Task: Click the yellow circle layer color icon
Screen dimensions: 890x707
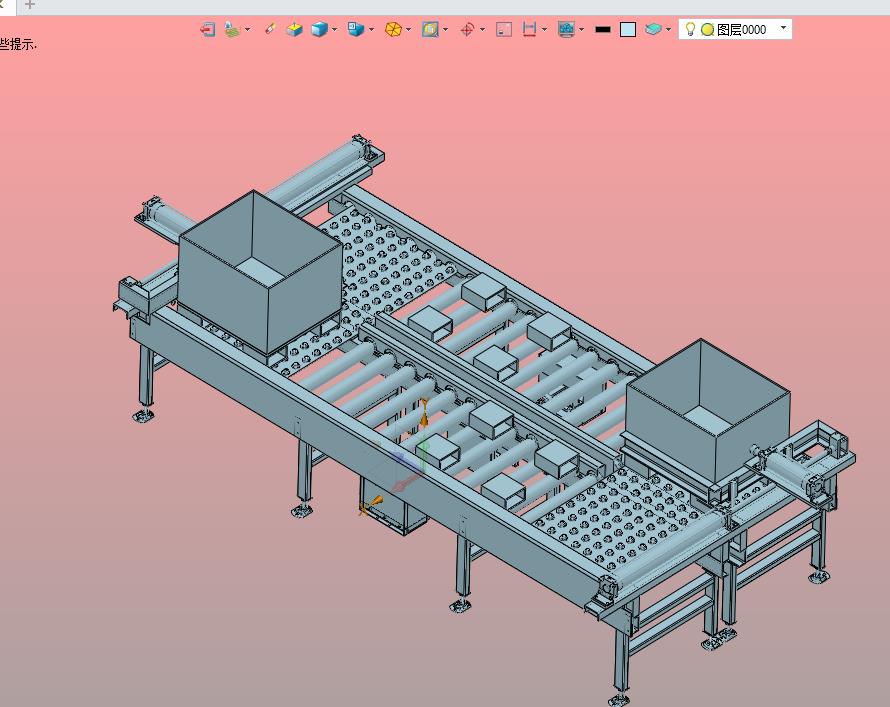Action: coord(707,30)
